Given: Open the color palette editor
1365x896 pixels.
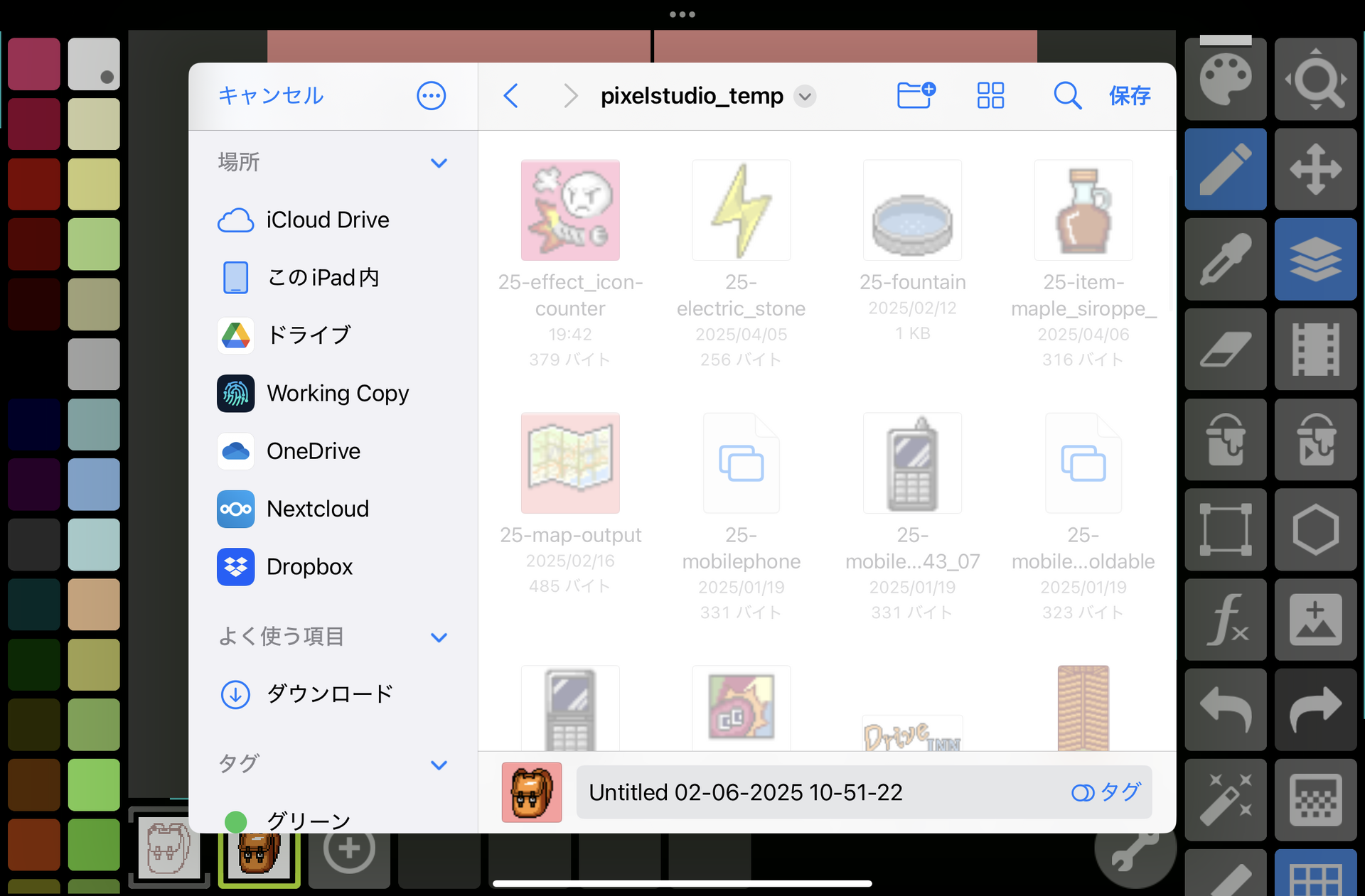Looking at the screenshot, I should click(x=1225, y=78).
